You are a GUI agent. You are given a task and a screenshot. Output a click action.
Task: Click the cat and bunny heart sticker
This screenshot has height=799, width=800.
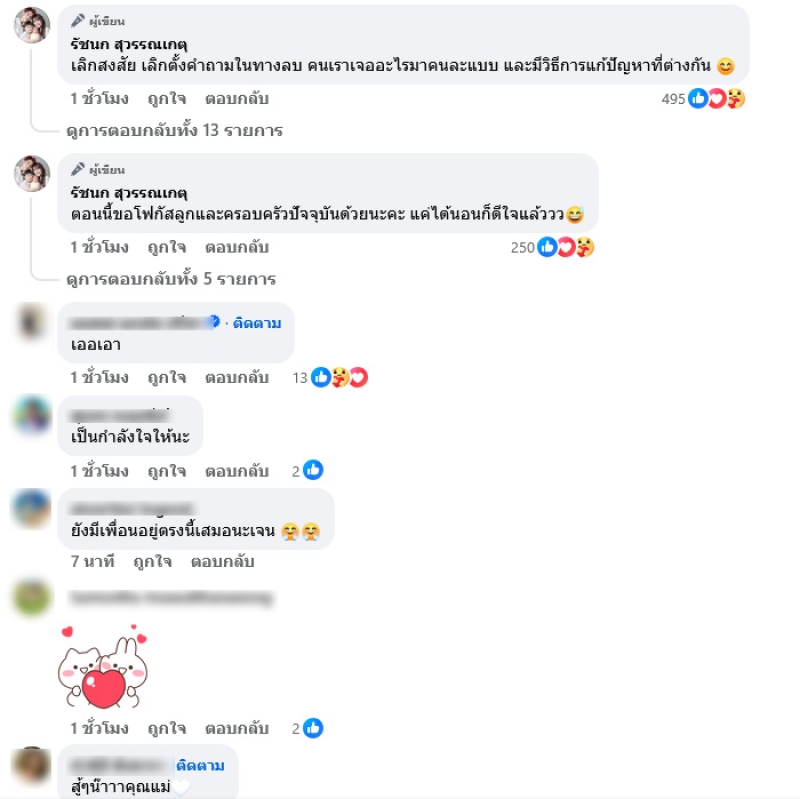103,666
